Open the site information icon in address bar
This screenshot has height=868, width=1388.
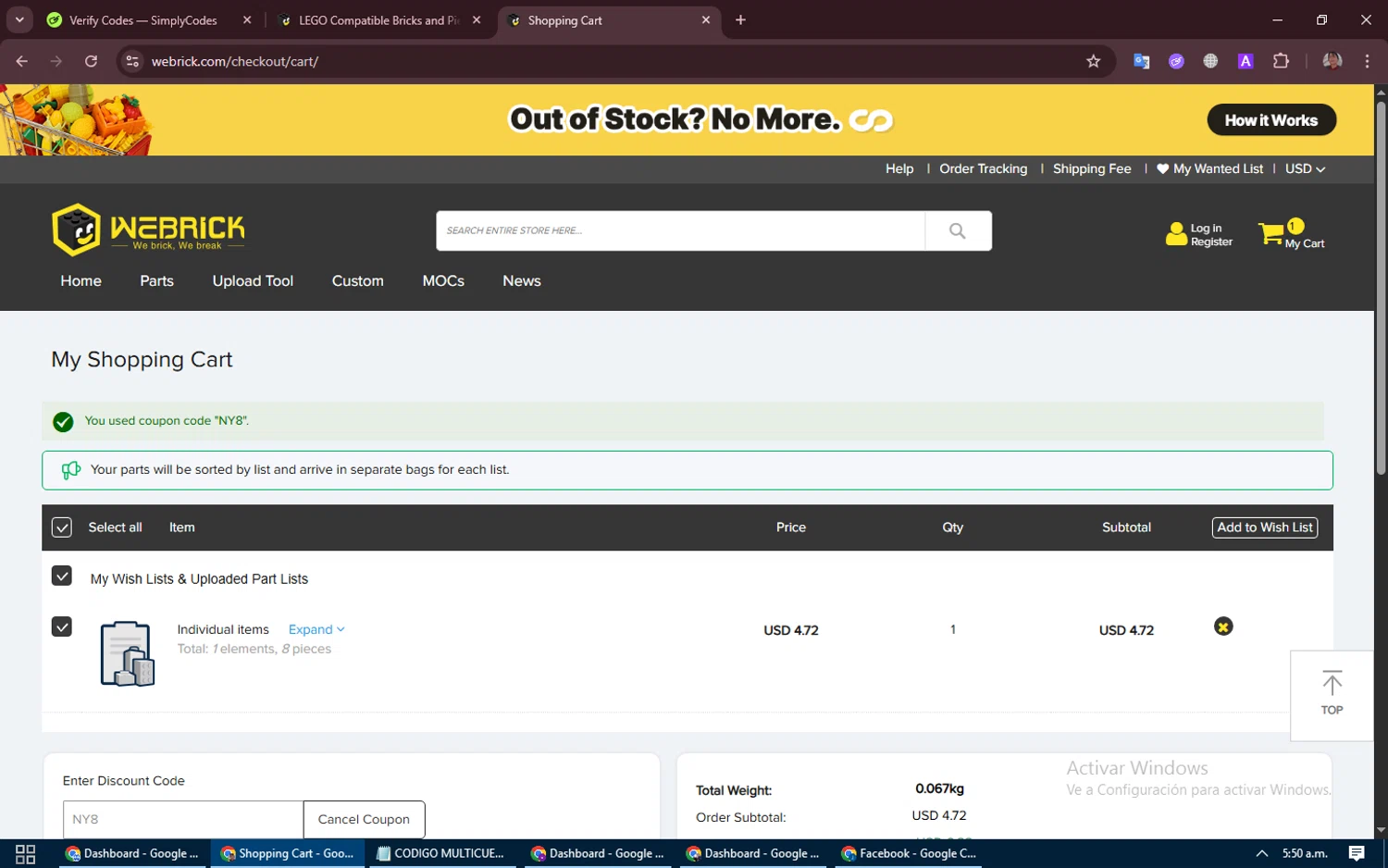click(132, 61)
